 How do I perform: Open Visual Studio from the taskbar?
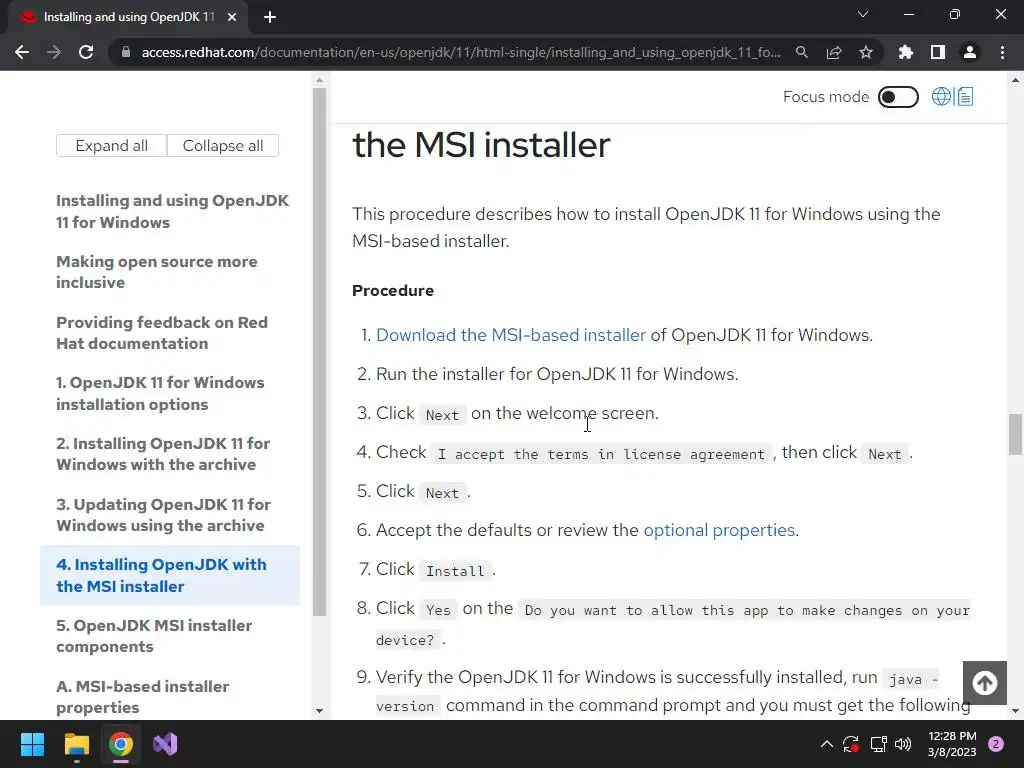tap(165, 744)
